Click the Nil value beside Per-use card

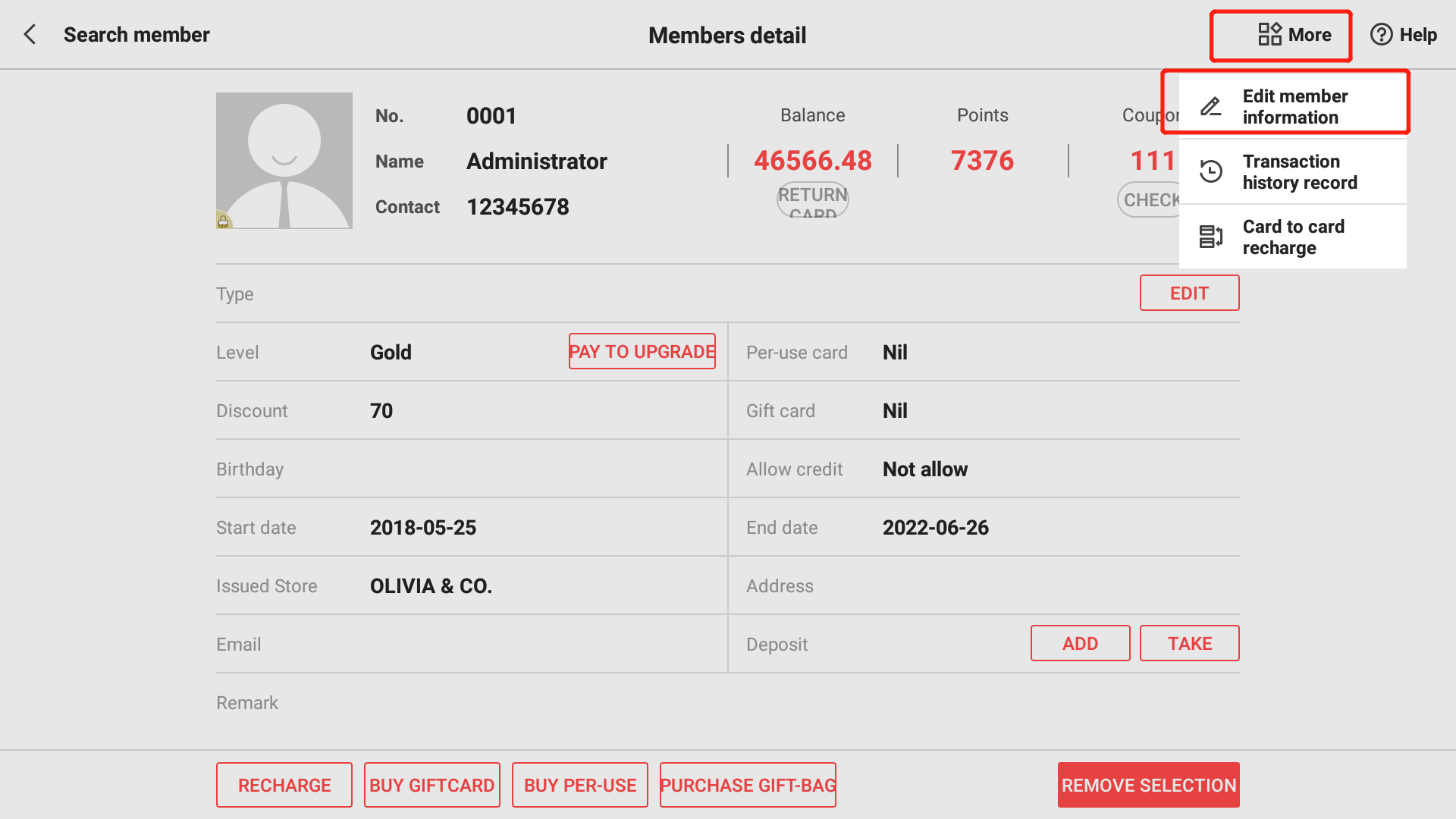pos(895,352)
